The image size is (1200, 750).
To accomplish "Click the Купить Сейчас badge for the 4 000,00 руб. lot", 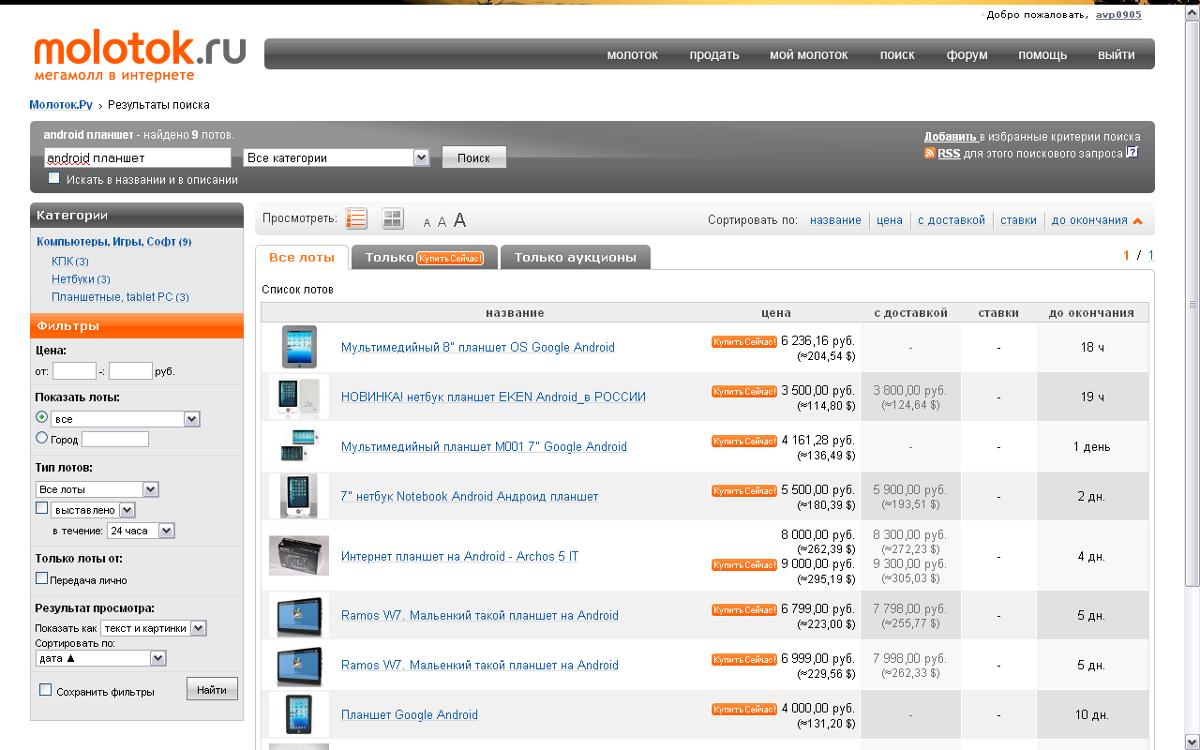I will (744, 709).
